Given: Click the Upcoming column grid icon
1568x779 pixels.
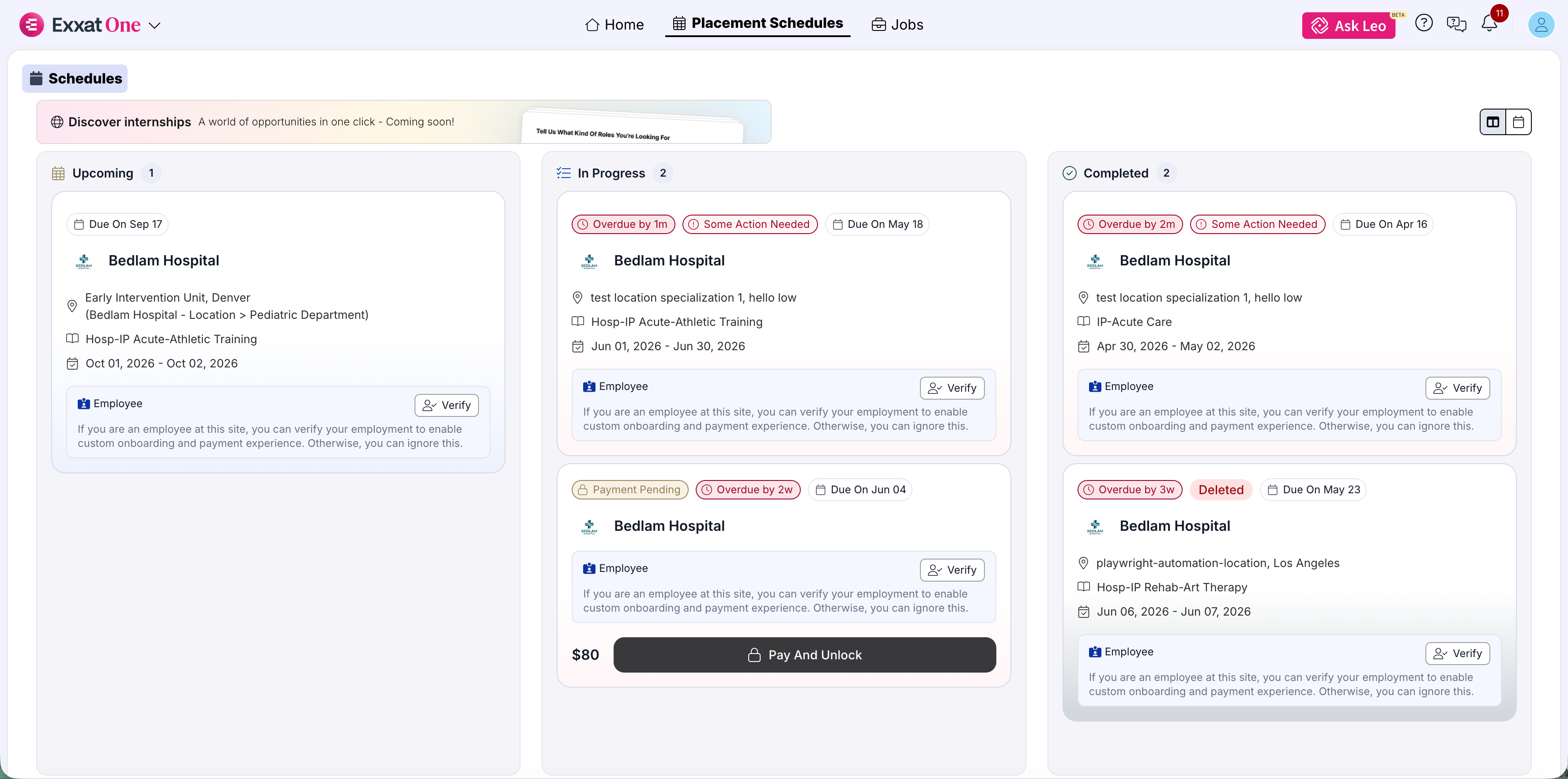Looking at the screenshot, I should point(58,173).
